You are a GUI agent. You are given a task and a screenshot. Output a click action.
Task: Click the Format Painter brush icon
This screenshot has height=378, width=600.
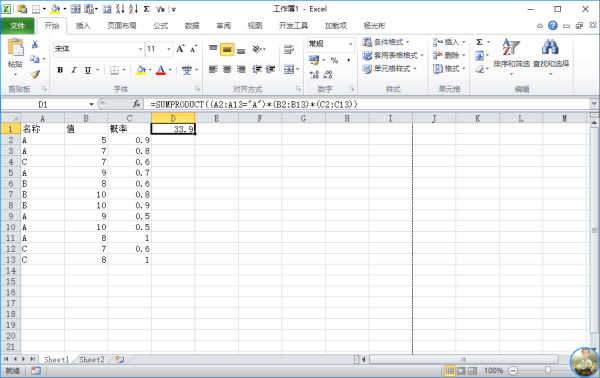tap(35, 74)
